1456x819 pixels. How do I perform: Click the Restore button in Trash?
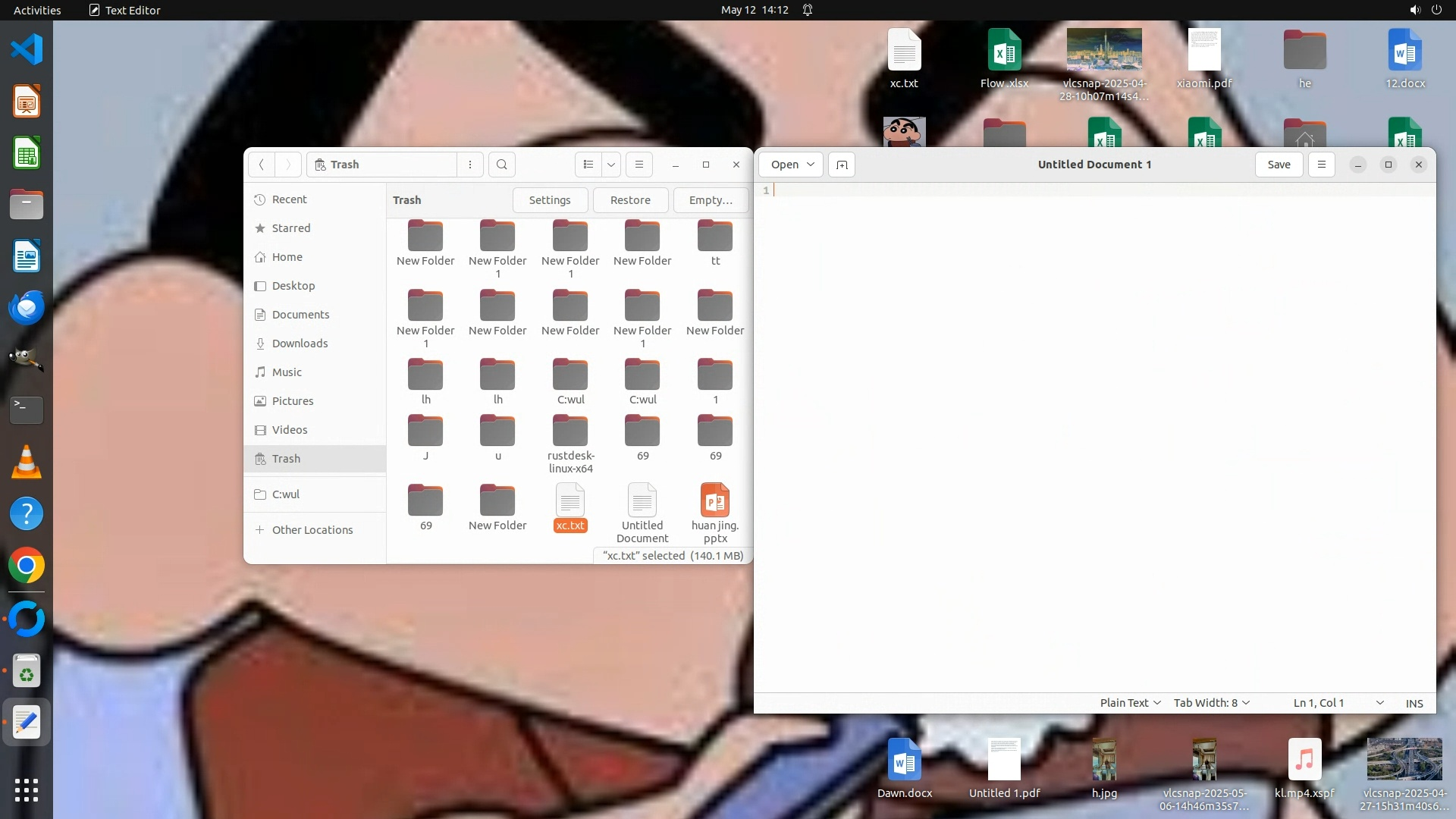(630, 200)
